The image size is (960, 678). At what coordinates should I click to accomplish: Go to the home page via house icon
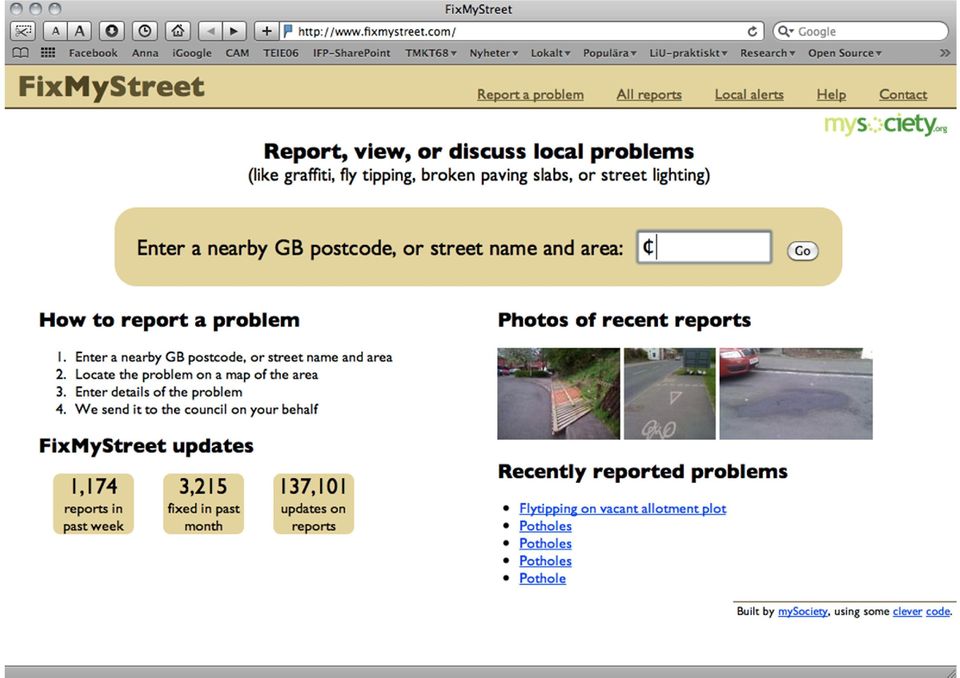[178, 31]
